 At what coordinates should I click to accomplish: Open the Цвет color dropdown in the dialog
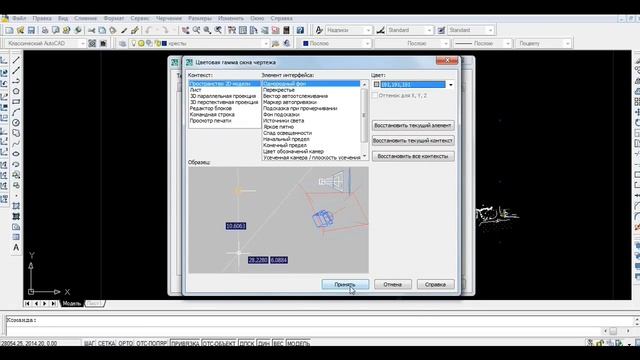pos(451,84)
